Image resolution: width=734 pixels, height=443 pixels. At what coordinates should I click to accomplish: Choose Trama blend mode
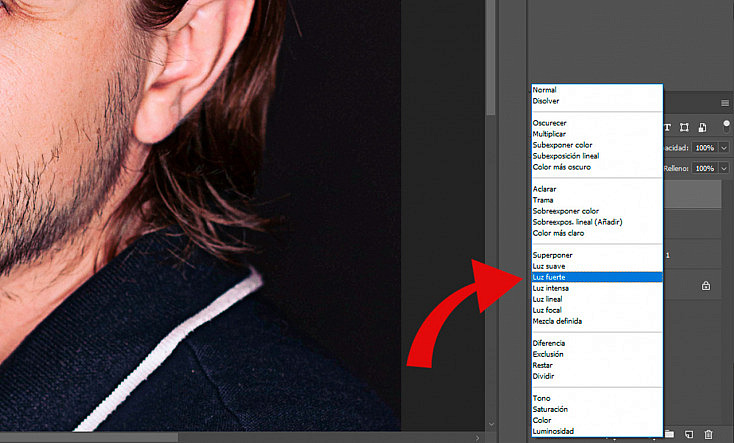click(x=597, y=200)
